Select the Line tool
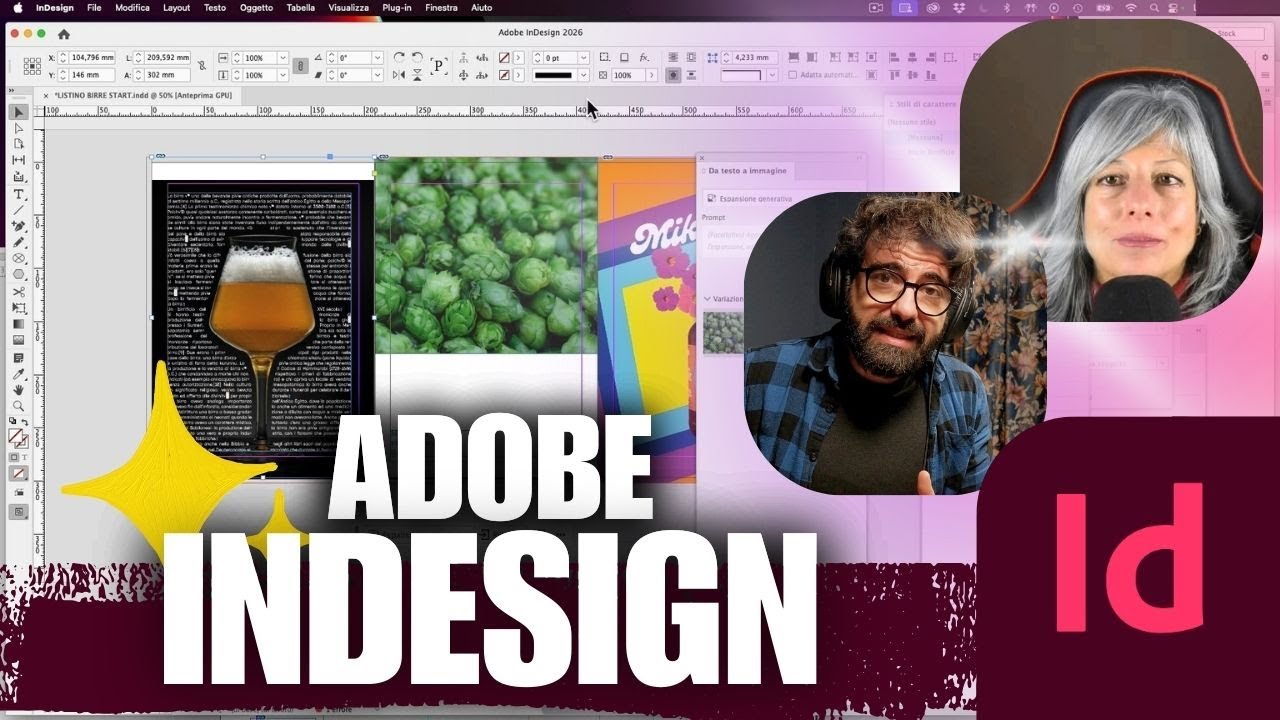This screenshot has height=720, width=1280. pos(18,210)
